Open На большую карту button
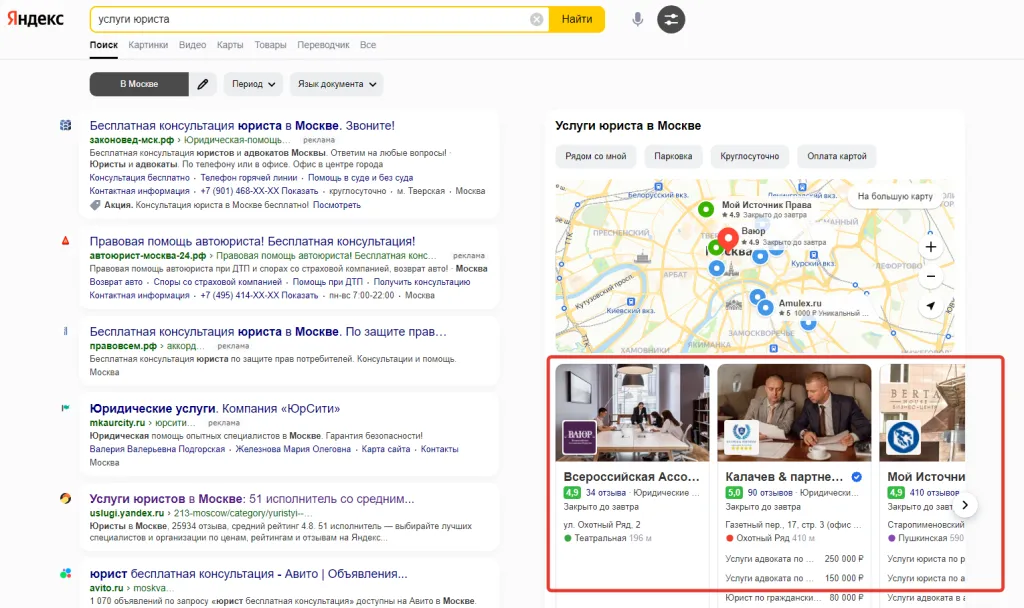Viewport: 1024px width, 608px height. 895,196
